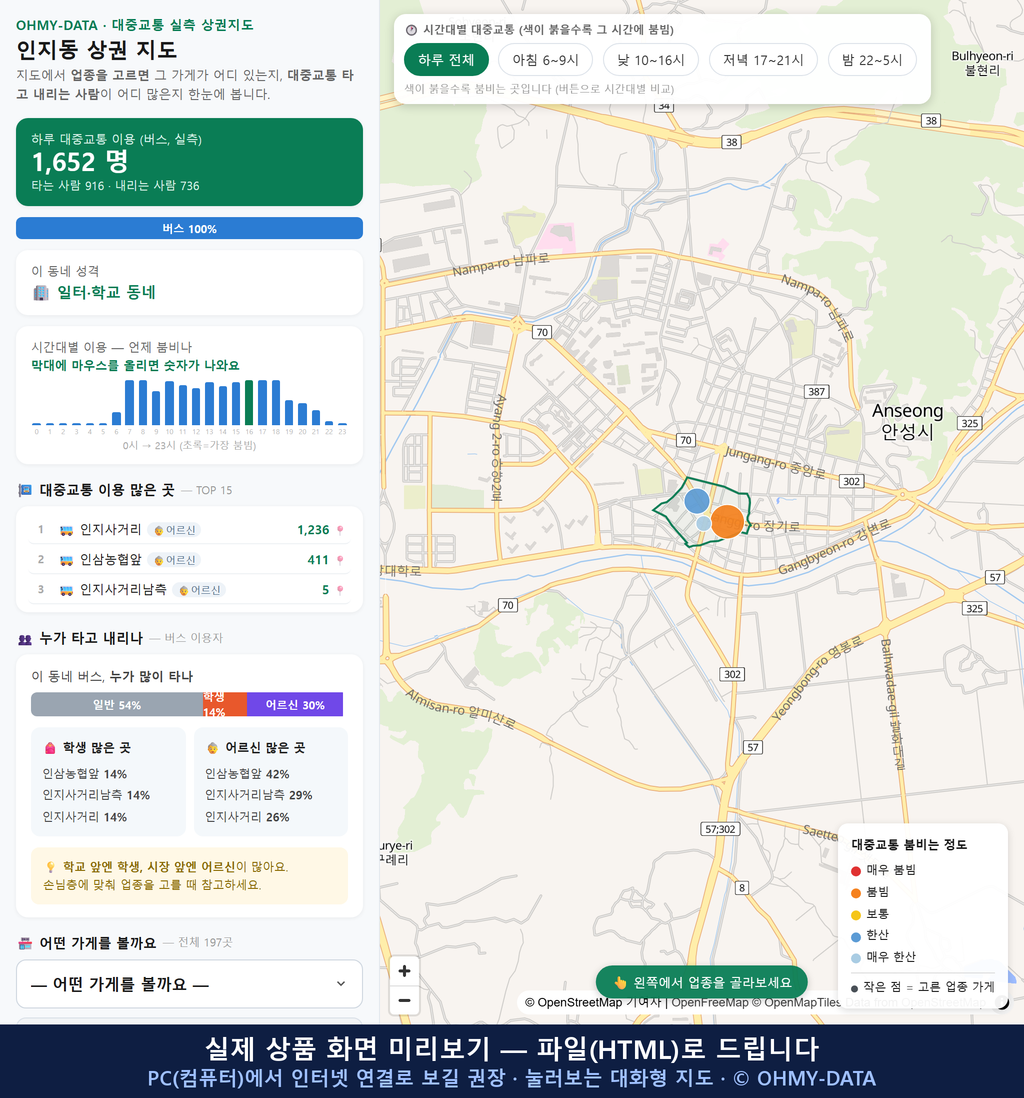The height and width of the screenshot is (1098, 1024).
Task: Click the shop icon beside 어떤 가게를 볼까요 heading
Action: click(25, 943)
